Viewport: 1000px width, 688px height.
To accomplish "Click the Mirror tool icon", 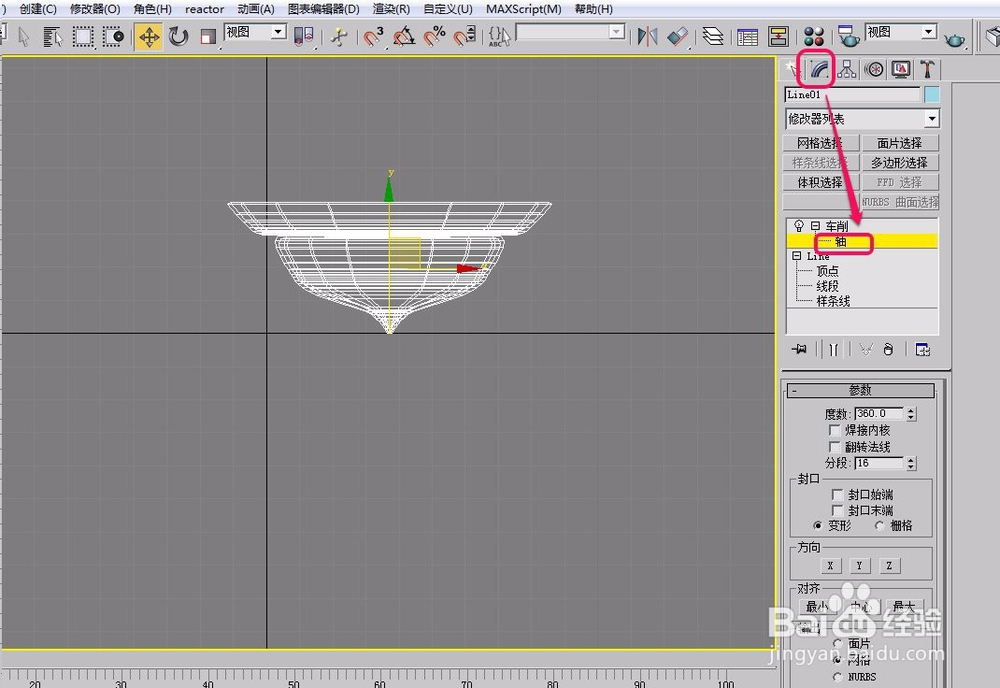I will (x=647, y=37).
